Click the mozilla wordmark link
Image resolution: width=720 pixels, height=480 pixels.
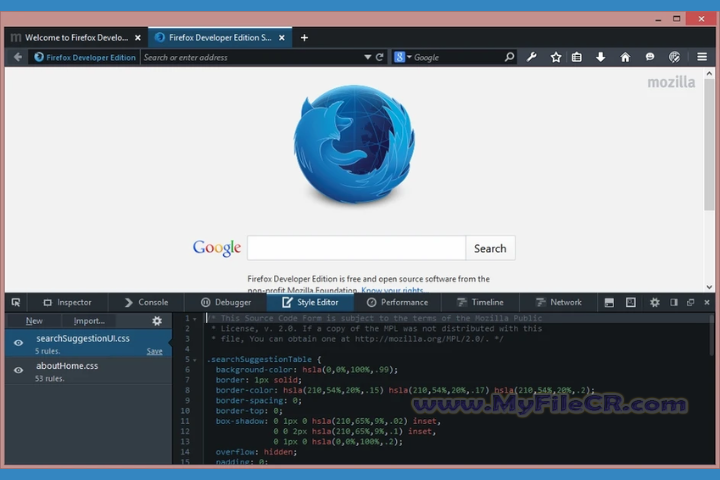tap(671, 82)
